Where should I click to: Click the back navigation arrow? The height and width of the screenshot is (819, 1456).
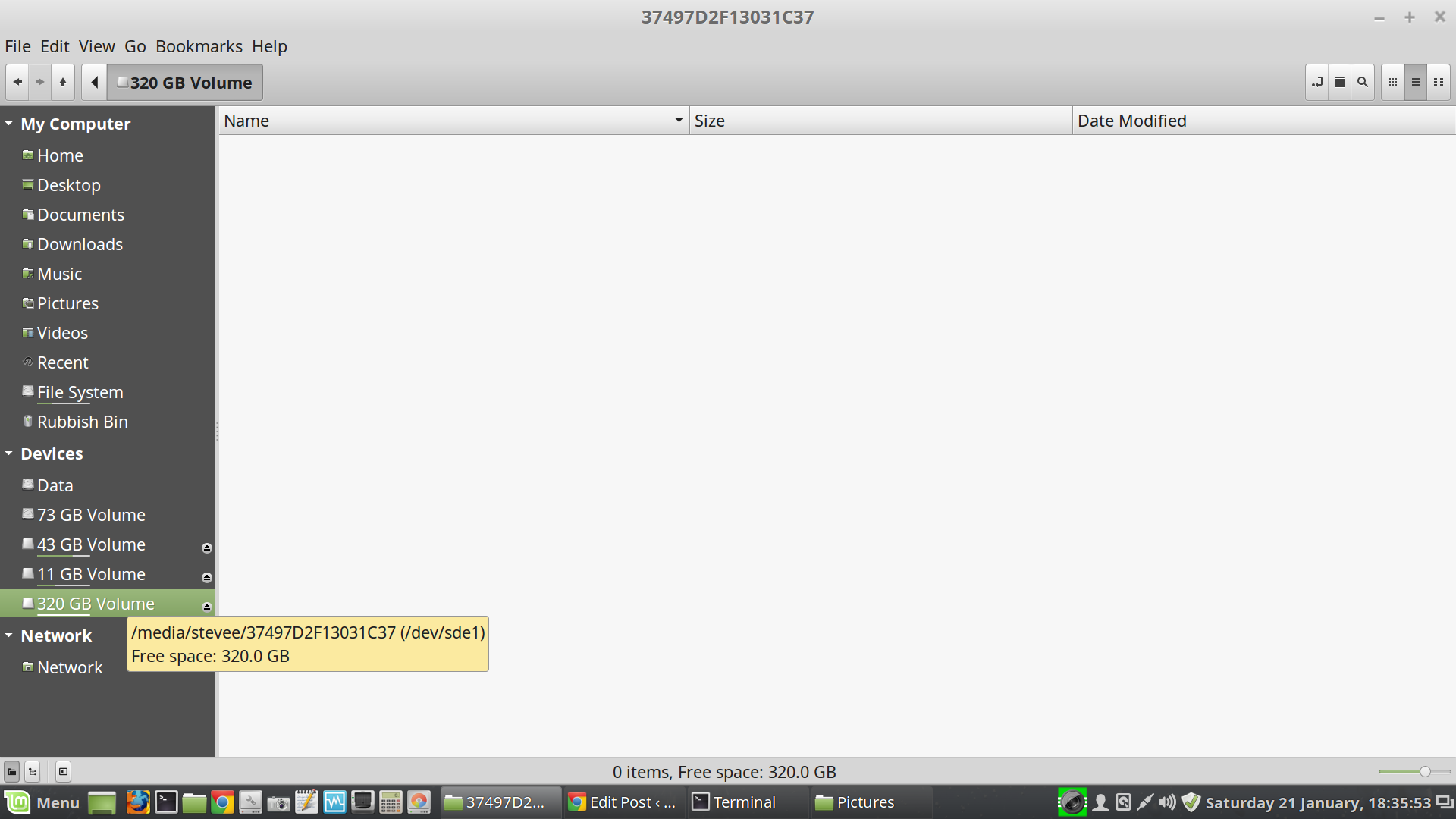[17, 83]
